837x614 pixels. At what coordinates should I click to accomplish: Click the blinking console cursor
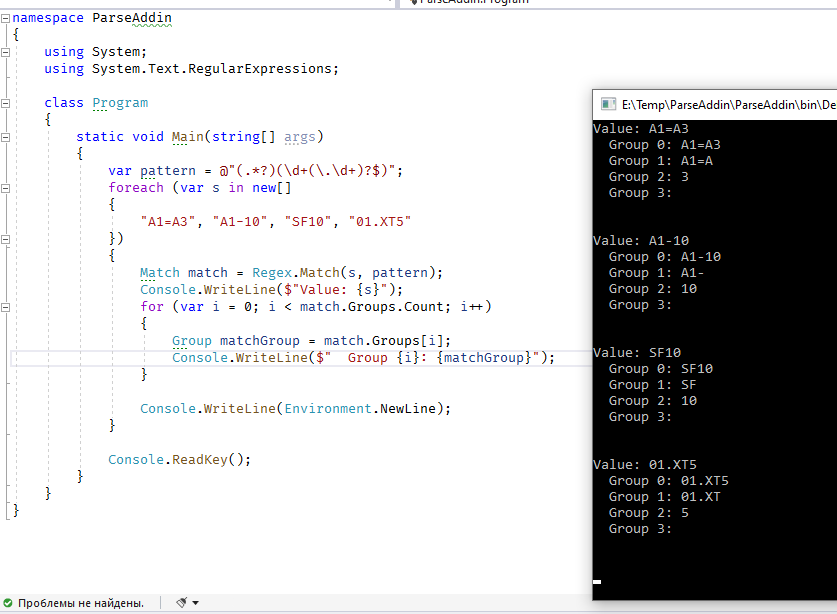pos(597,581)
